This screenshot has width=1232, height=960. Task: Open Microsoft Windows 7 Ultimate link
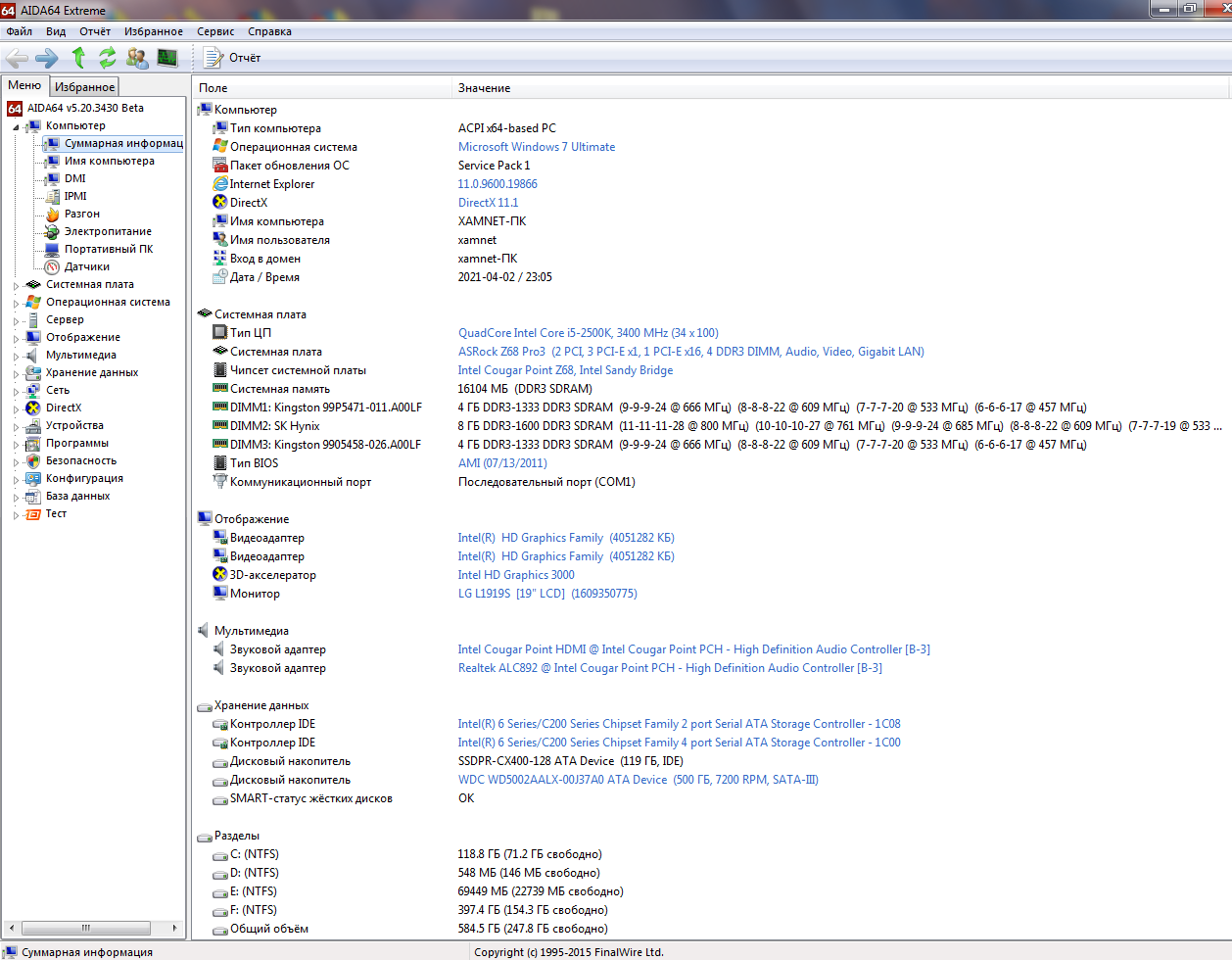point(537,147)
